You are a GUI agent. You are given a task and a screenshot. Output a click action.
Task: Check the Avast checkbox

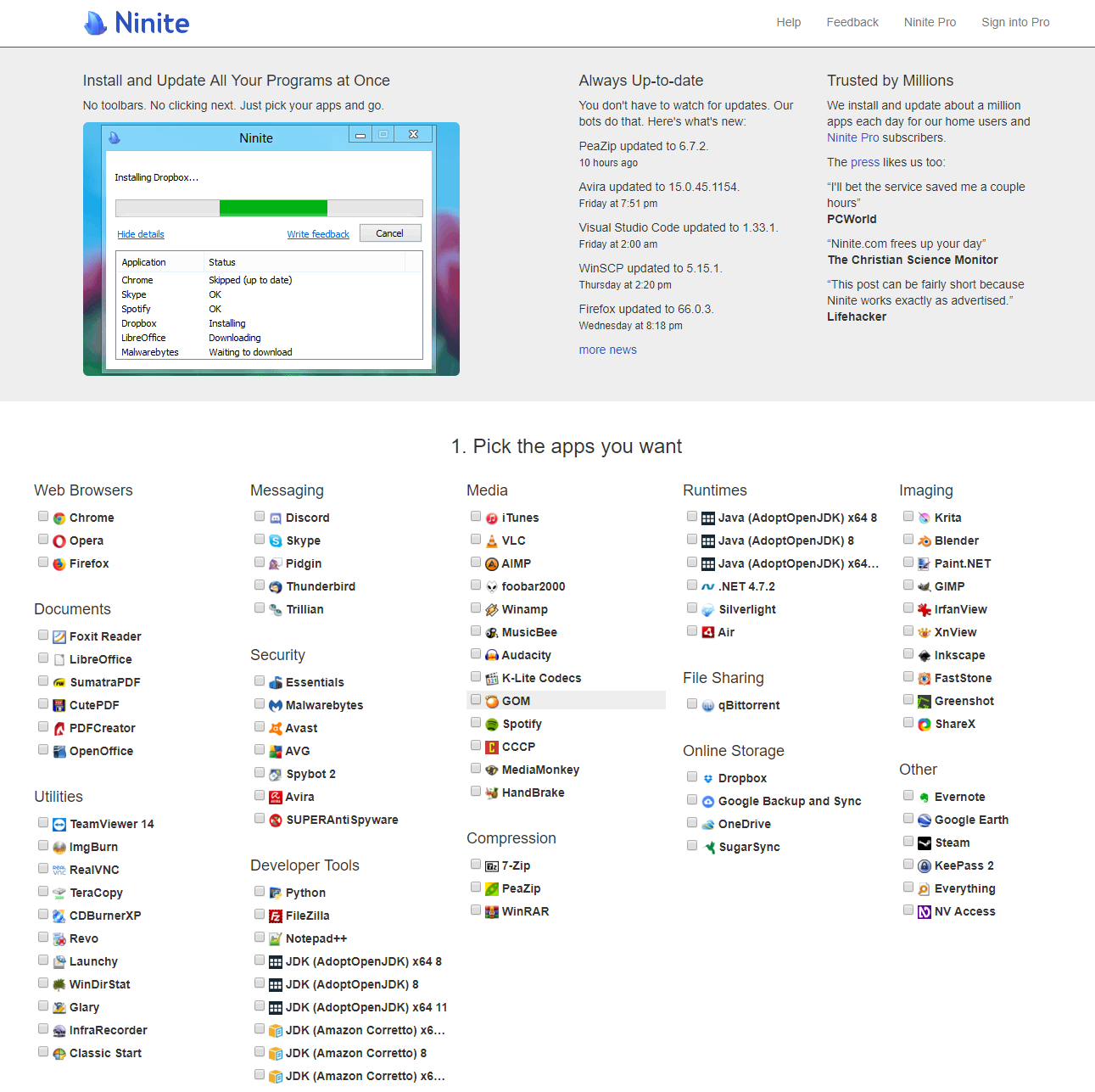[x=260, y=727]
